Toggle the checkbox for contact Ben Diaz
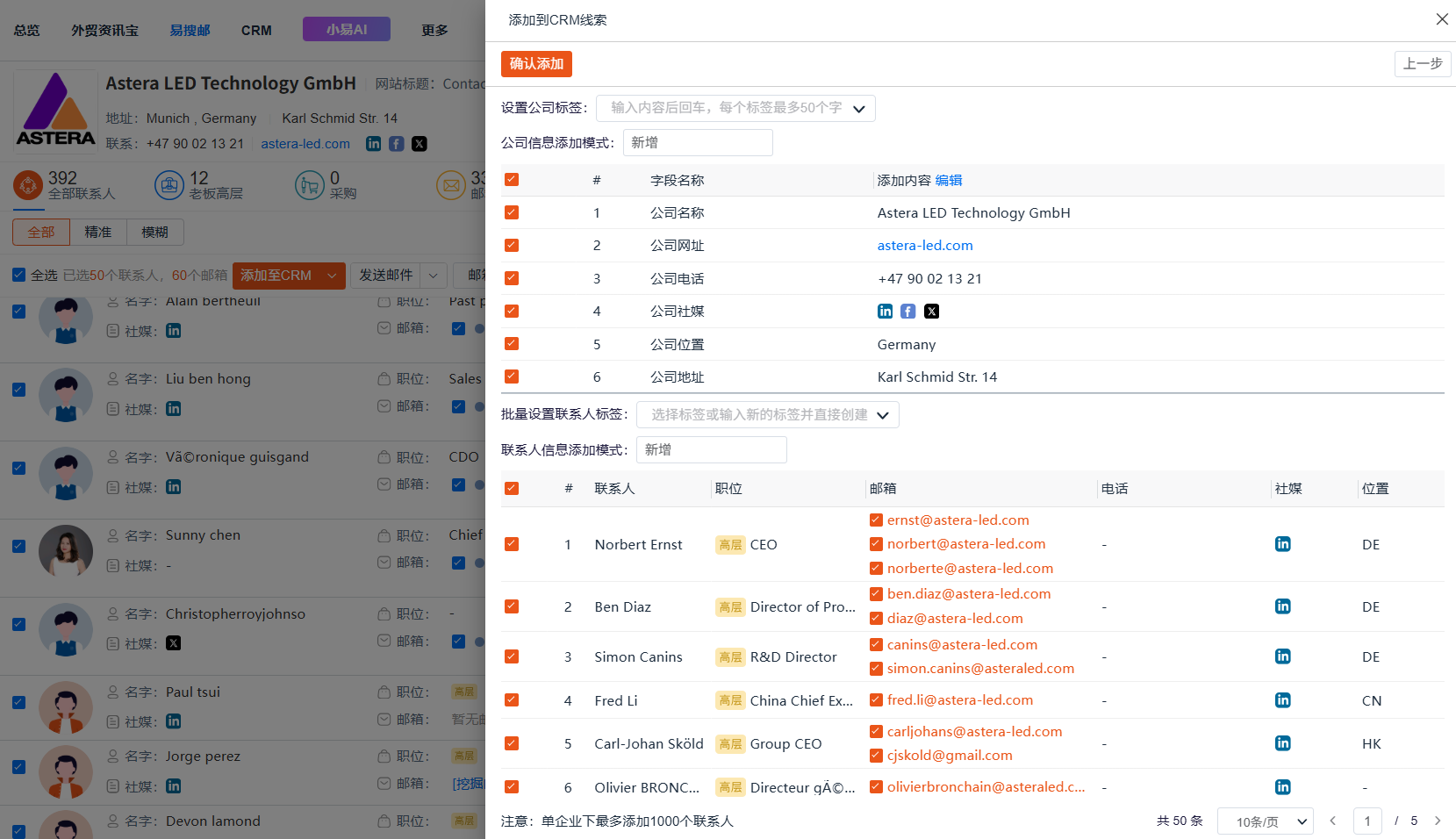 tap(512, 606)
